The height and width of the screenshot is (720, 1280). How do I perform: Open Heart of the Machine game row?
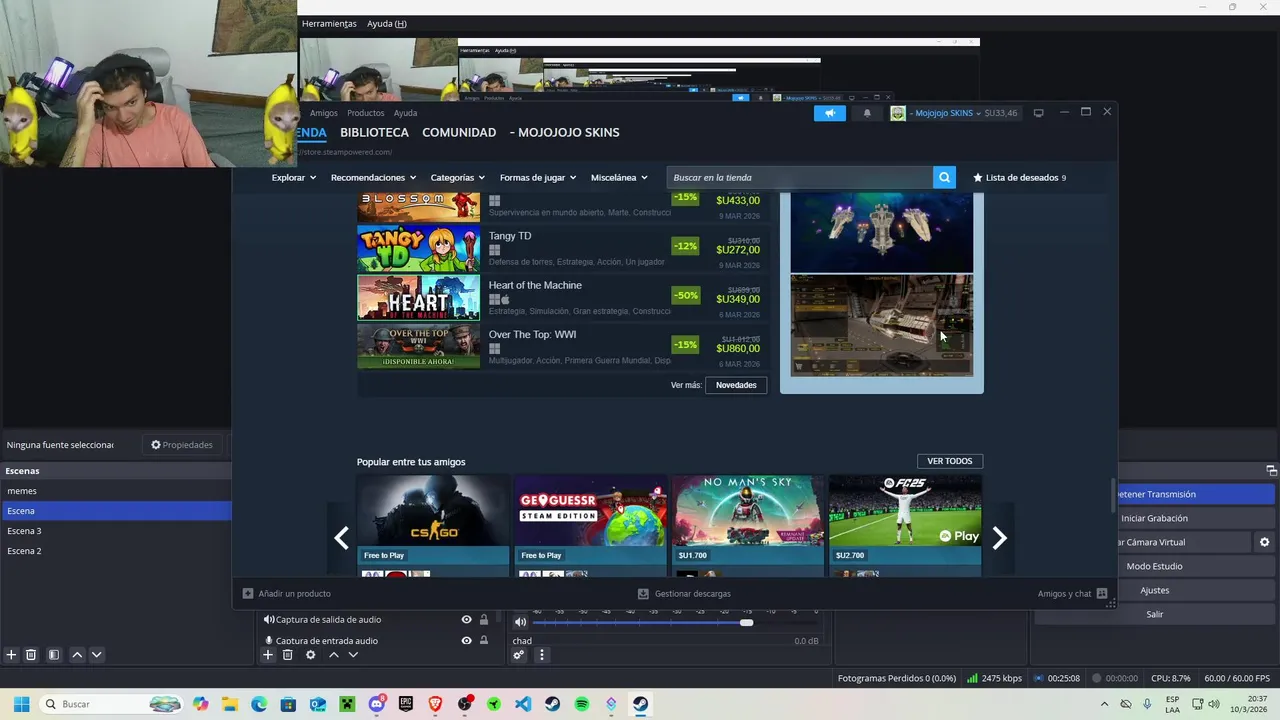[562, 298]
